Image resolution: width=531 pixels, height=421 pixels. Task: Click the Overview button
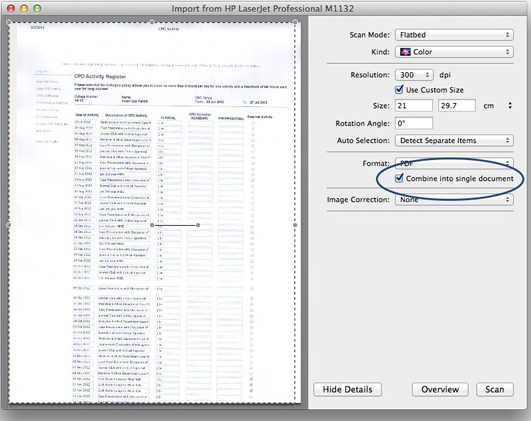click(440, 390)
